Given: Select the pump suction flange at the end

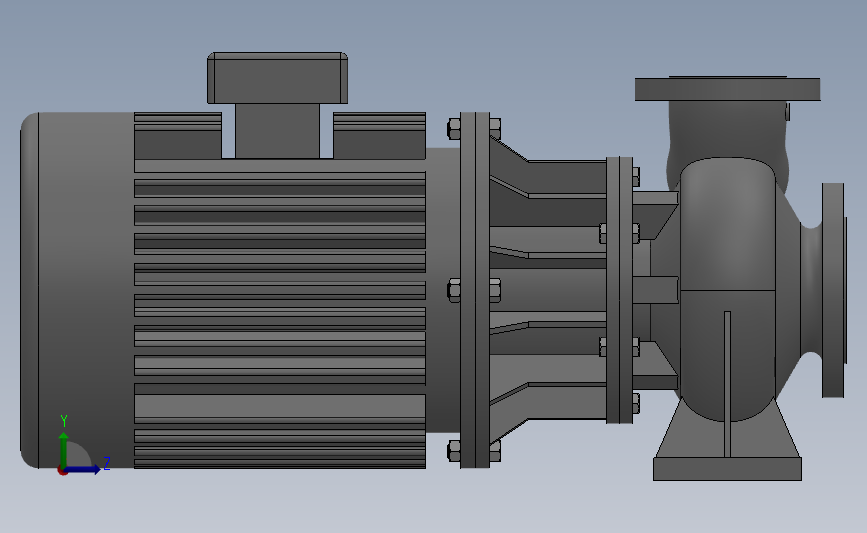Looking at the screenshot, I should [833, 290].
